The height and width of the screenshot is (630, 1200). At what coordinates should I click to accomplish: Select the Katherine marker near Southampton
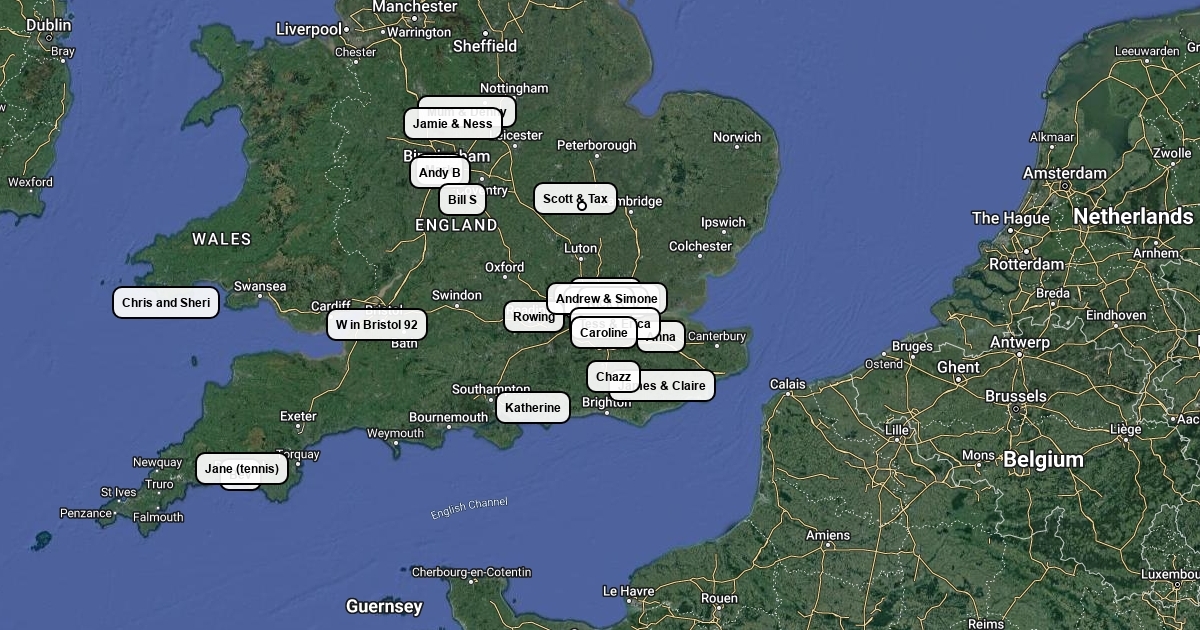pos(533,408)
